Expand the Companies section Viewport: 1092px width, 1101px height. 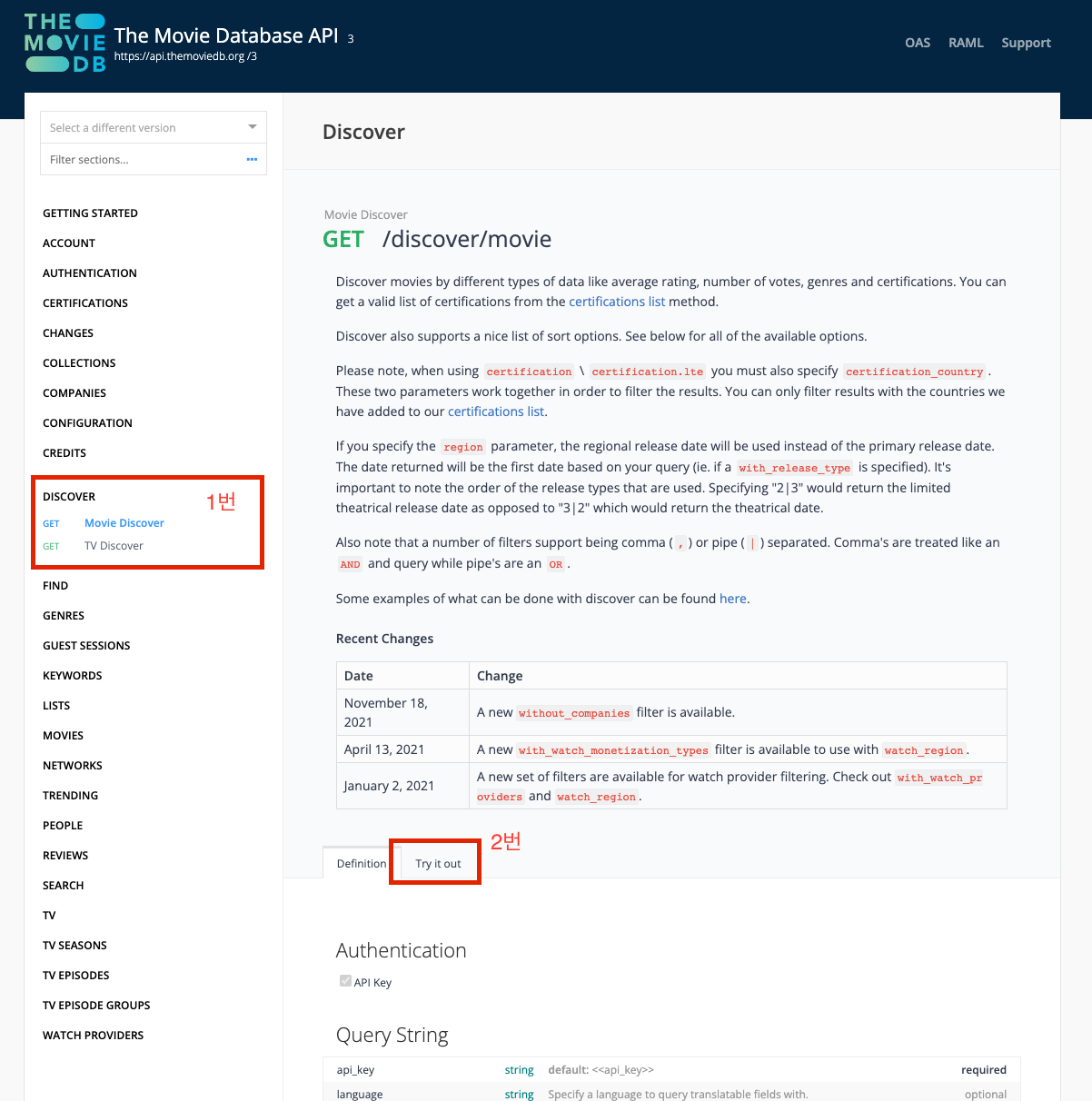click(x=74, y=393)
